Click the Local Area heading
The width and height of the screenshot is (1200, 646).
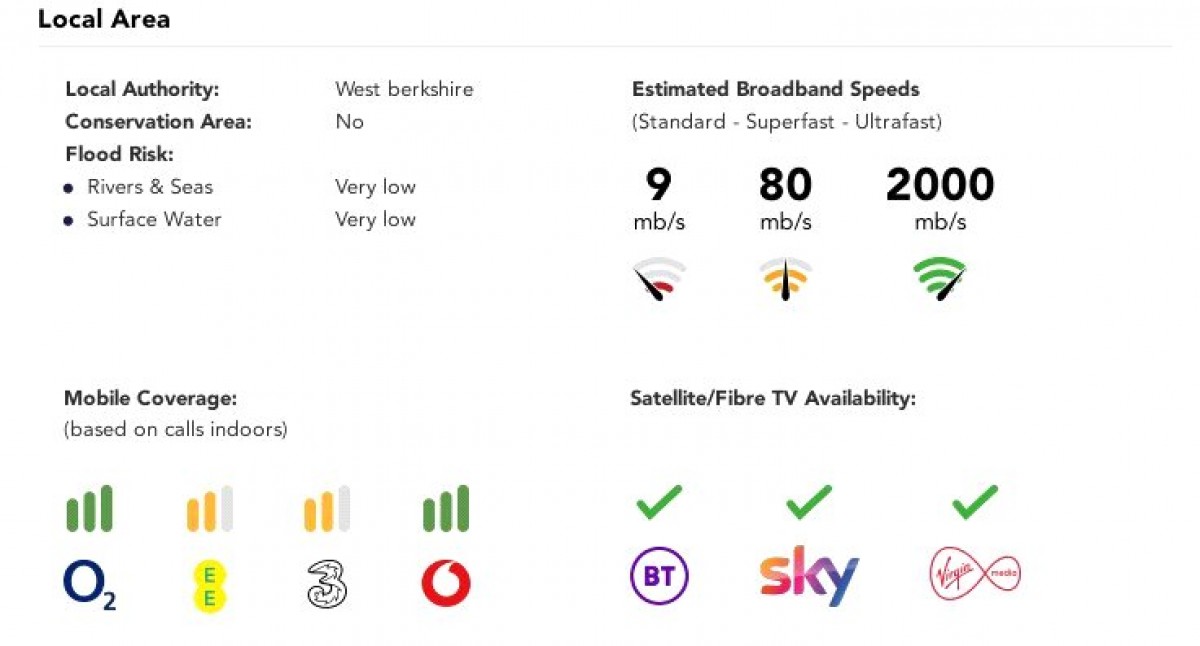click(104, 19)
